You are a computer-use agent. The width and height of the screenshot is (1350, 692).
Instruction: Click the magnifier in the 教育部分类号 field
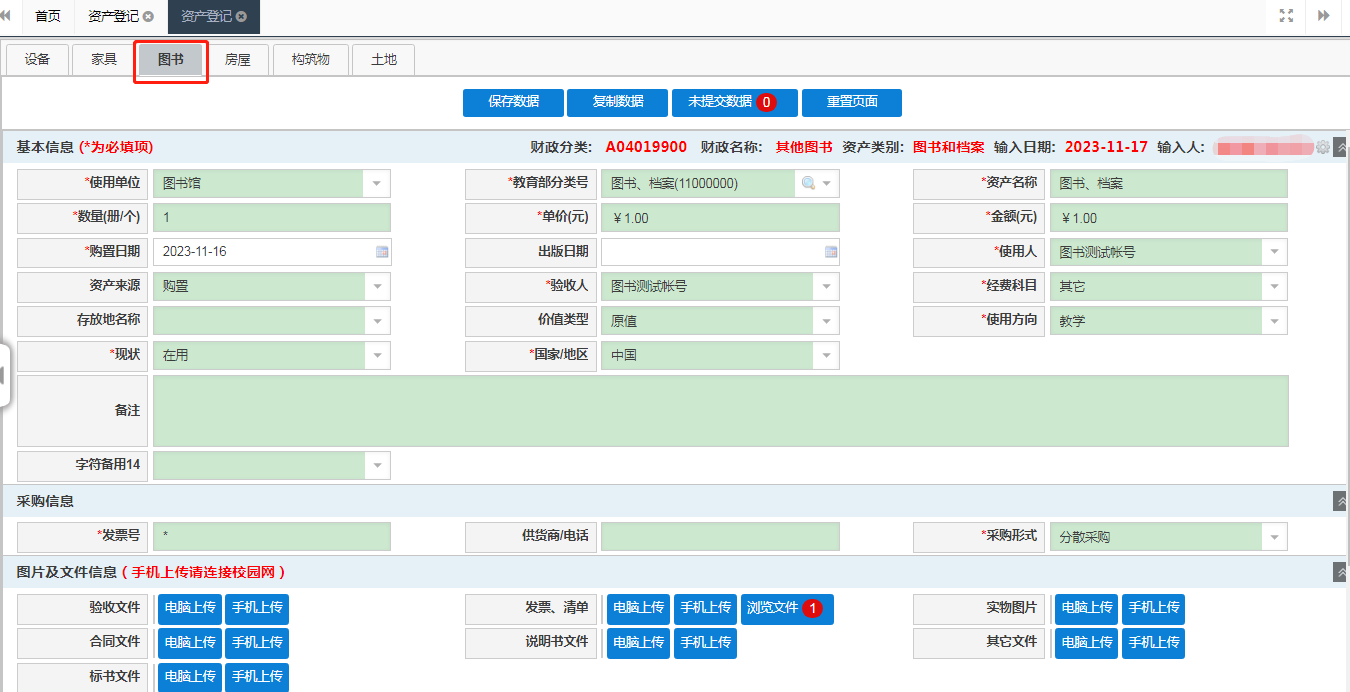pyautogui.click(x=808, y=184)
